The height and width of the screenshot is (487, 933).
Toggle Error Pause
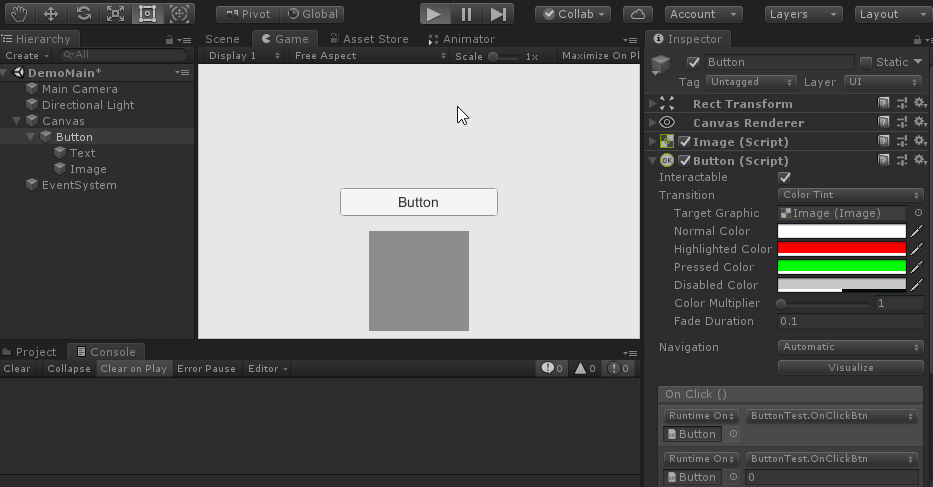[206, 369]
